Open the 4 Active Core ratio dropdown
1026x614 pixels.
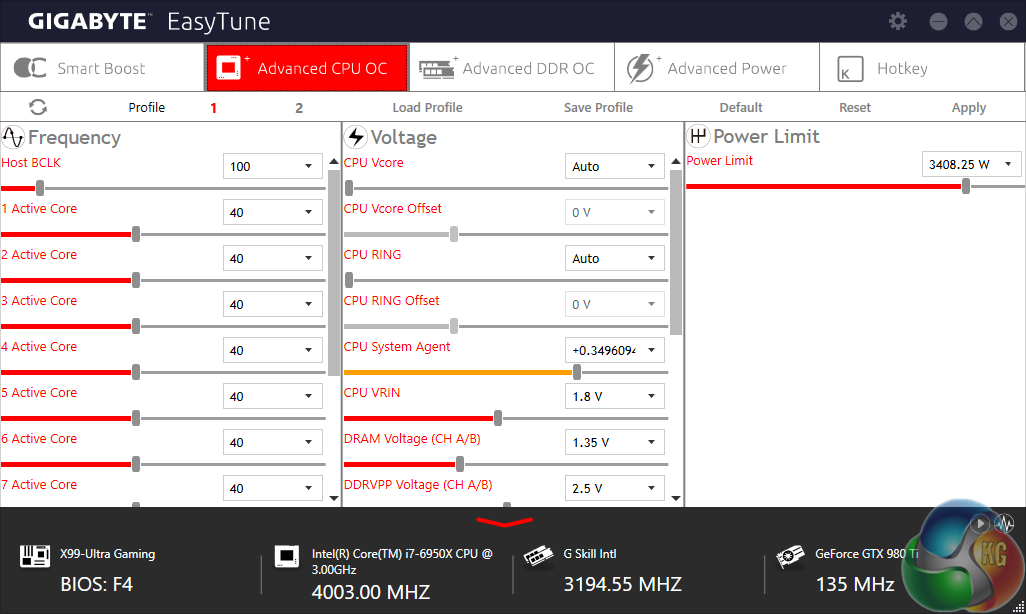click(x=273, y=350)
